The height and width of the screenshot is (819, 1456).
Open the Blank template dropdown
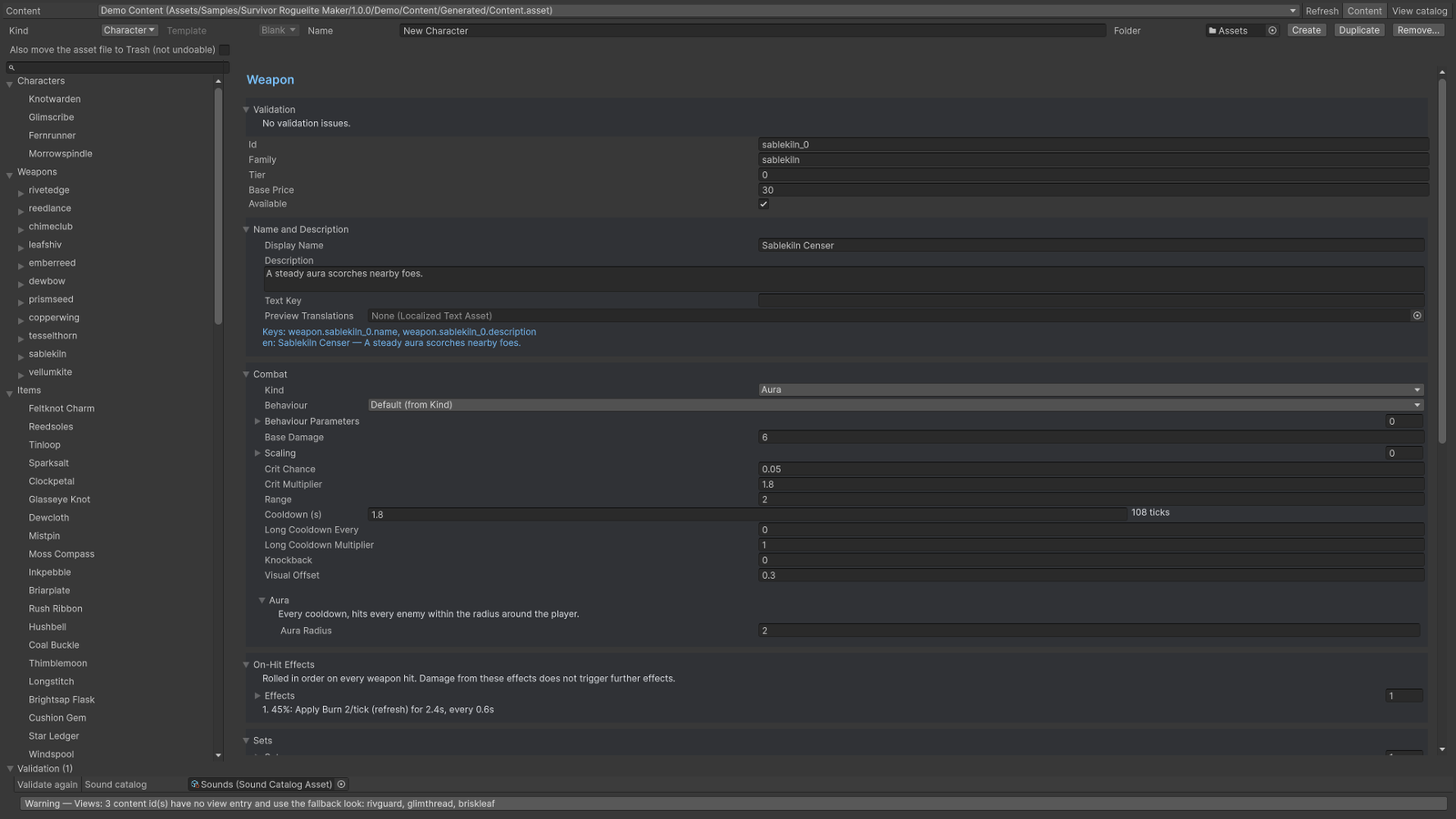click(x=278, y=30)
